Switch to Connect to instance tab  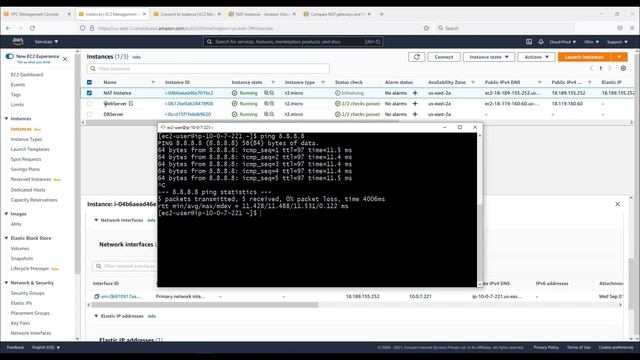coord(187,14)
